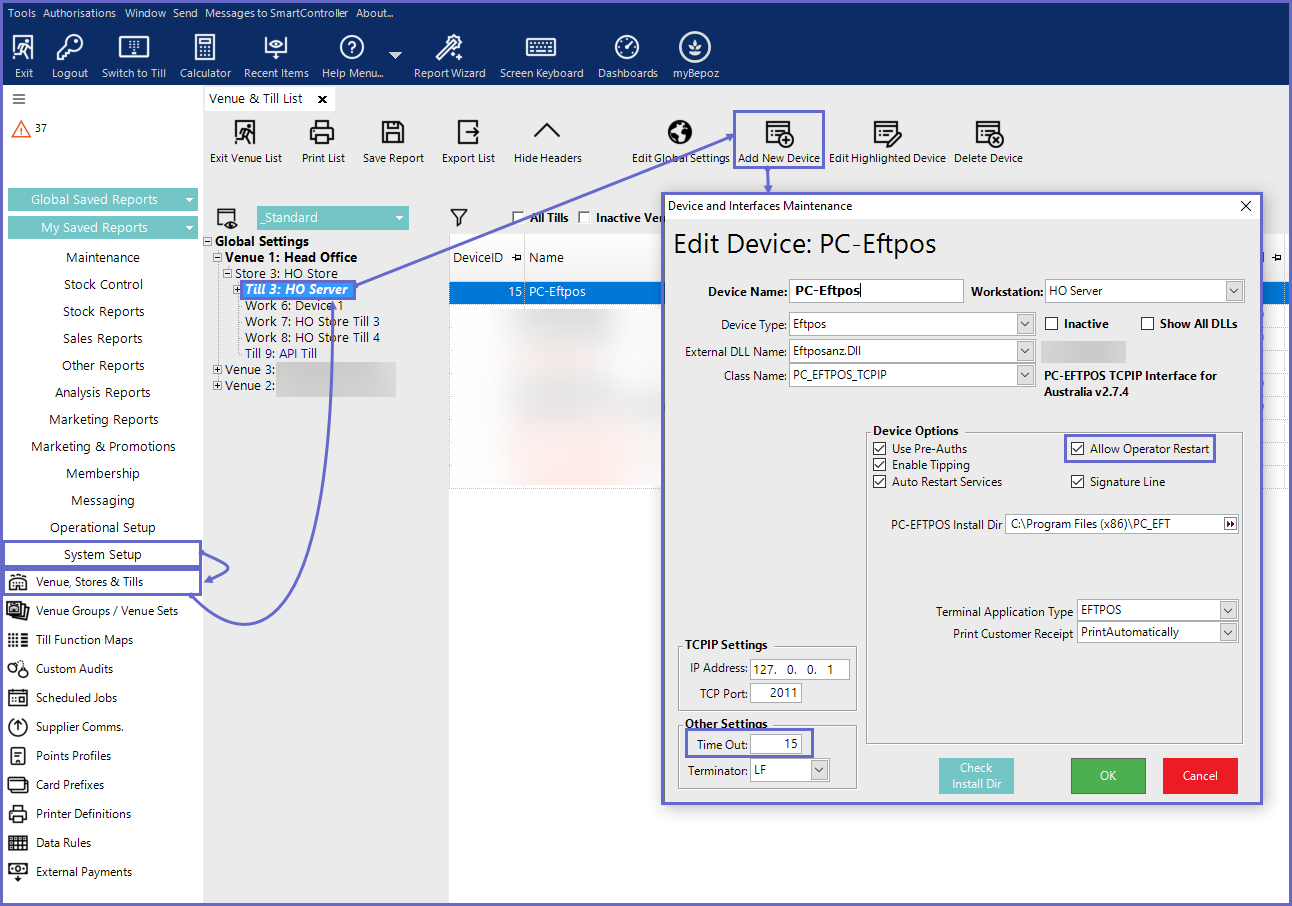Click the Check Install Dir button
The height and width of the screenshot is (906, 1292).
975,776
